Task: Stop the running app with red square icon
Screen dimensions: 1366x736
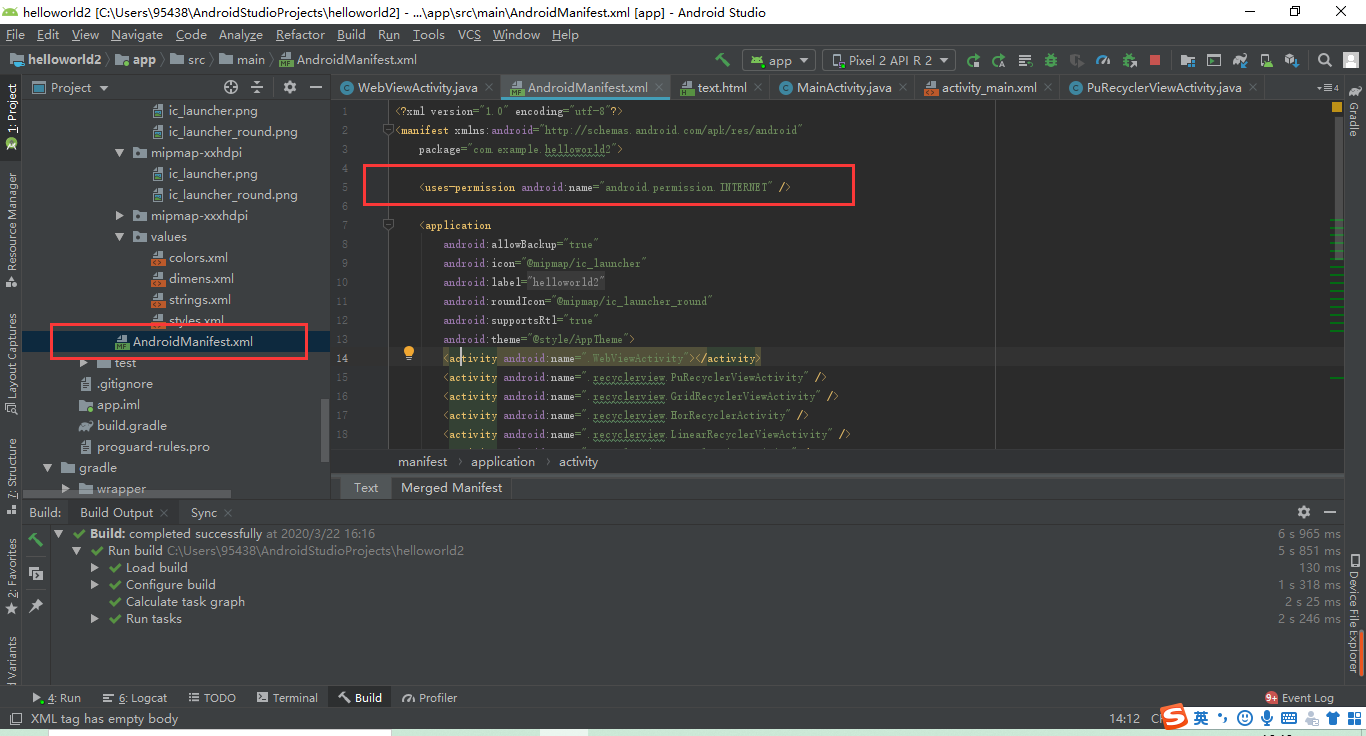Action: click(1153, 60)
